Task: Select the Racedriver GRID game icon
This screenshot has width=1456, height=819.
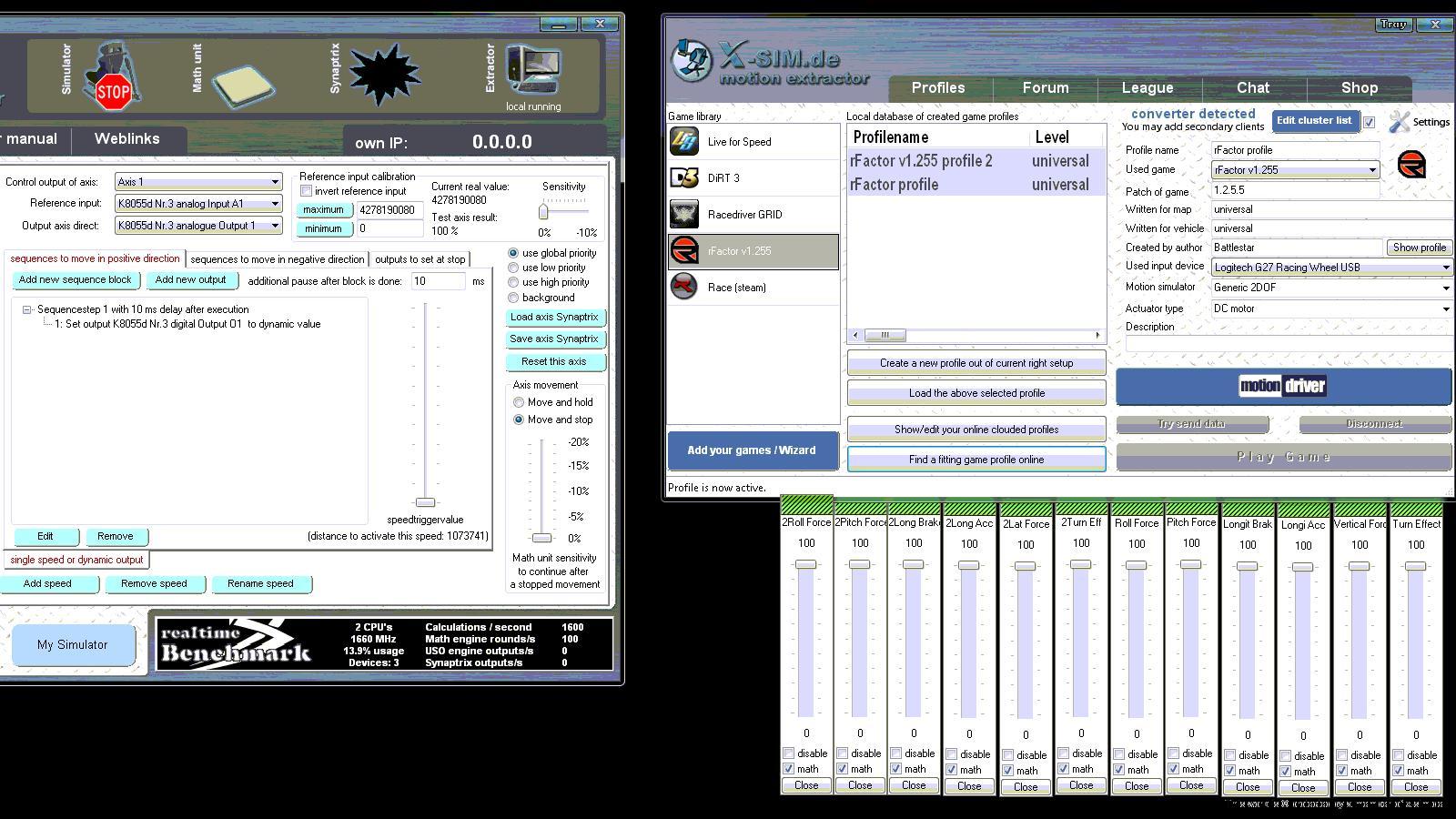Action: (684, 215)
